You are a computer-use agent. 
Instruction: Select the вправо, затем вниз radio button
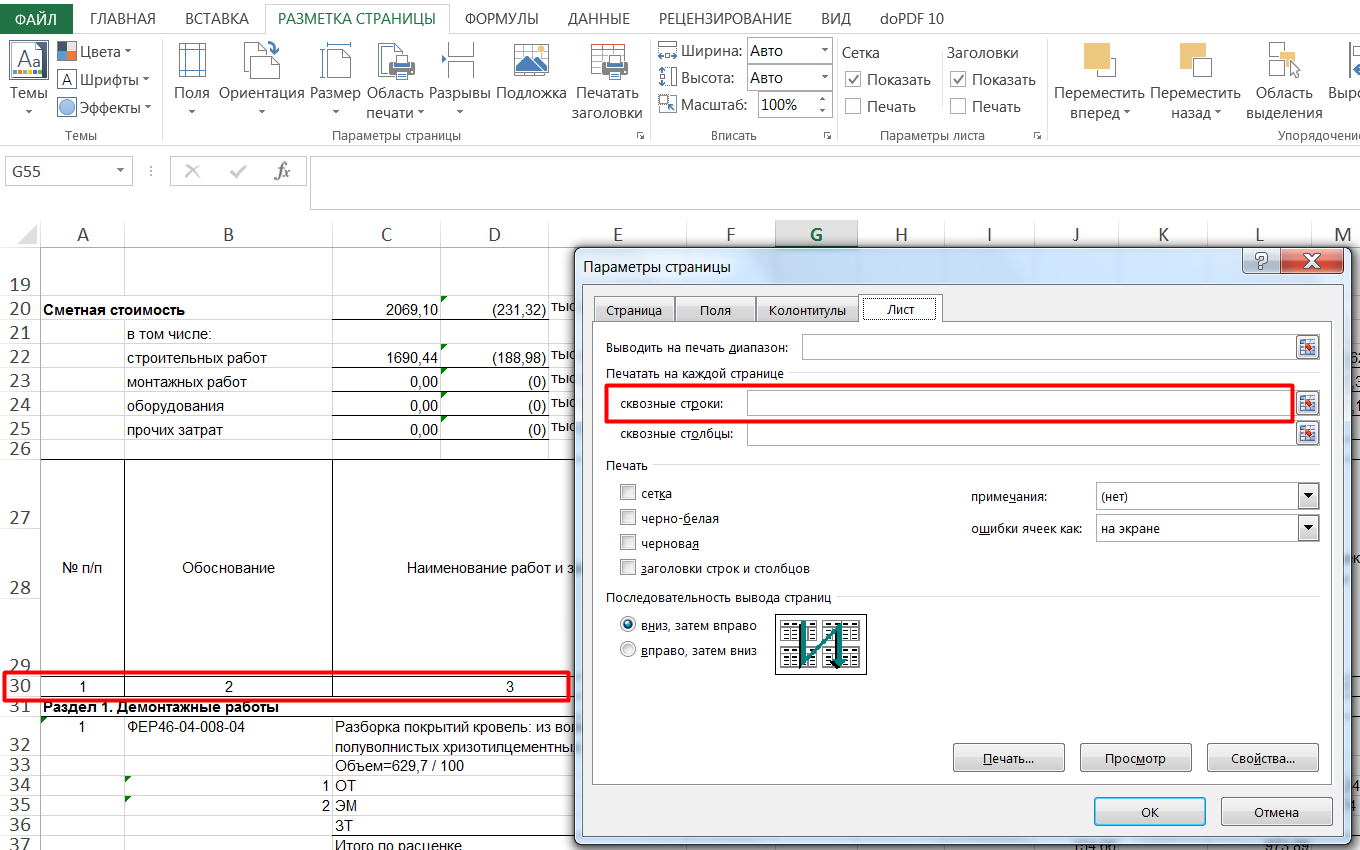[x=628, y=650]
